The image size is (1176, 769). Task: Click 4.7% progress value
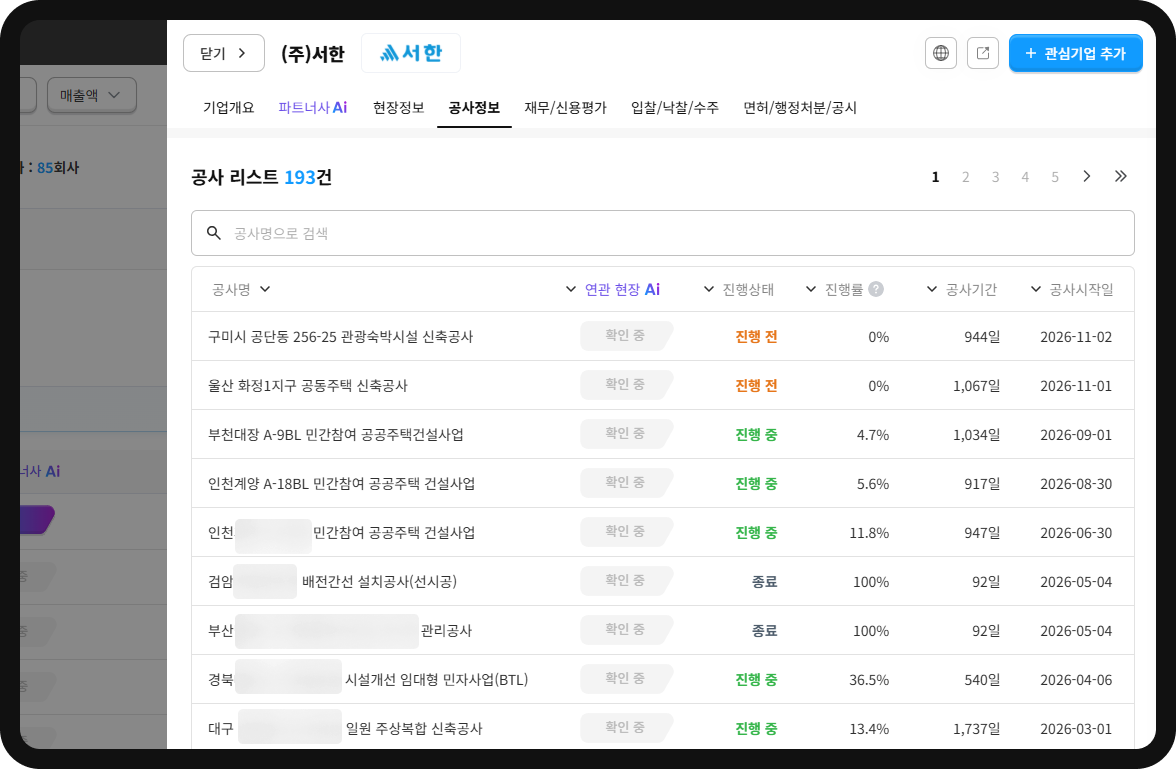coord(873,435)
